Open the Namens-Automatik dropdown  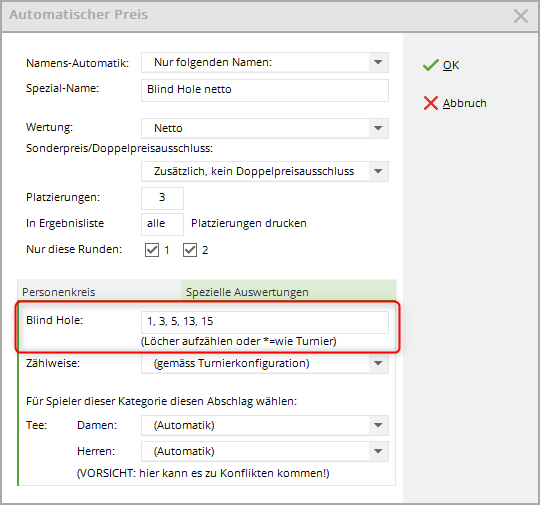point(378,62)
